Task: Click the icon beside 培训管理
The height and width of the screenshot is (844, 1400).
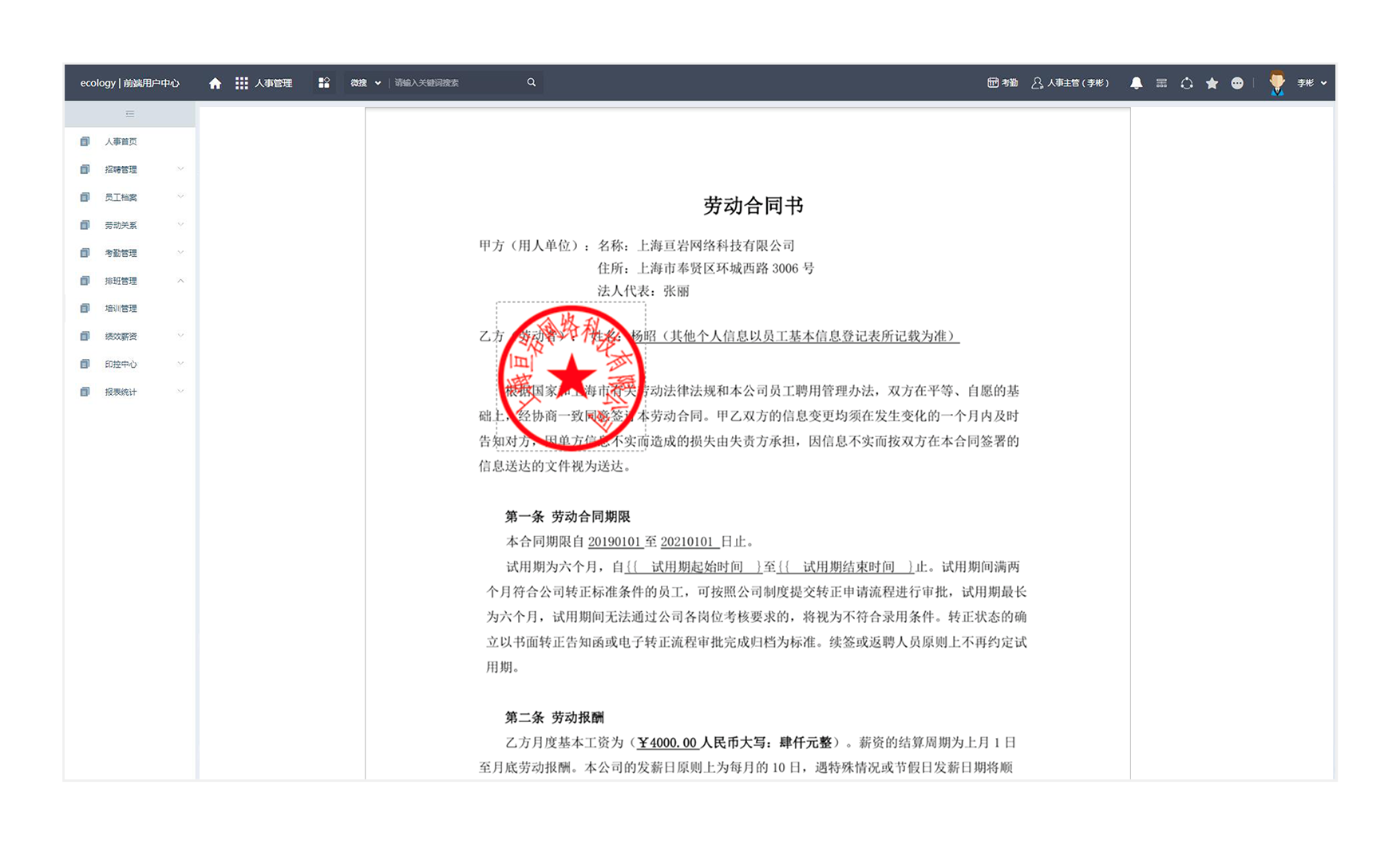Action: pyautogui.click(x=85, y=308)
